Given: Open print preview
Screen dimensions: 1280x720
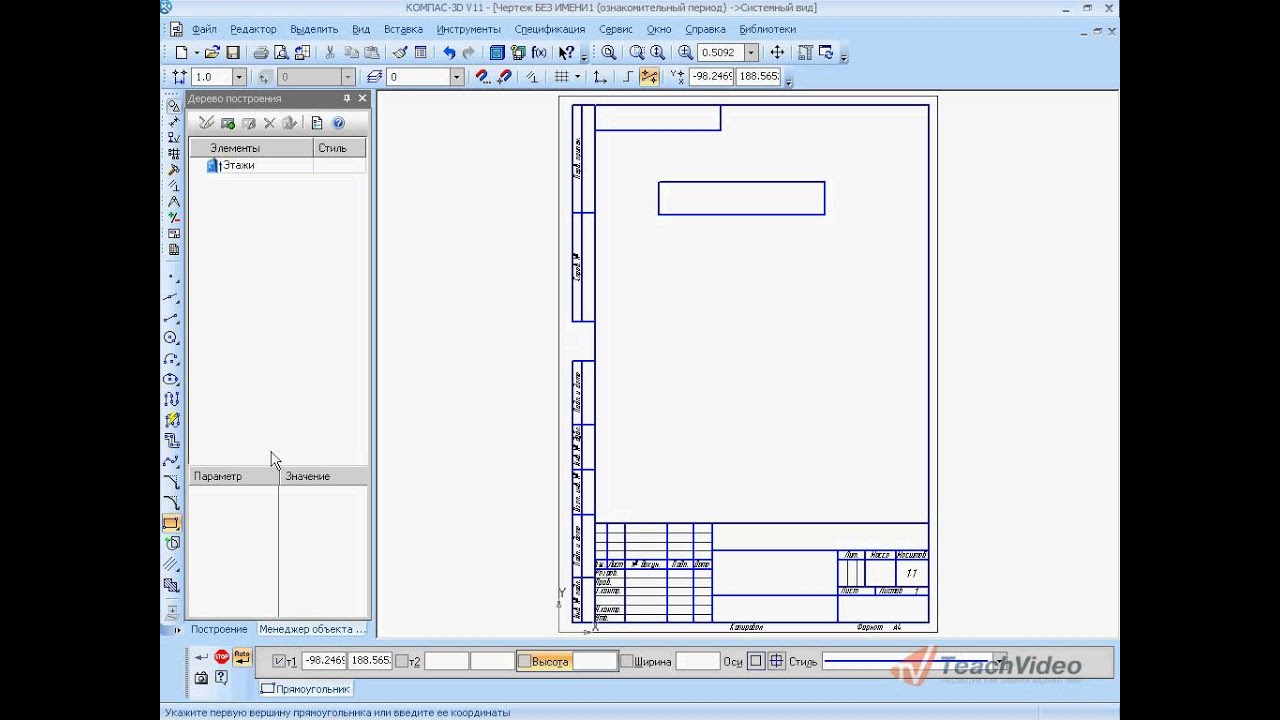Looking at the screenshot, I should 281,53.
